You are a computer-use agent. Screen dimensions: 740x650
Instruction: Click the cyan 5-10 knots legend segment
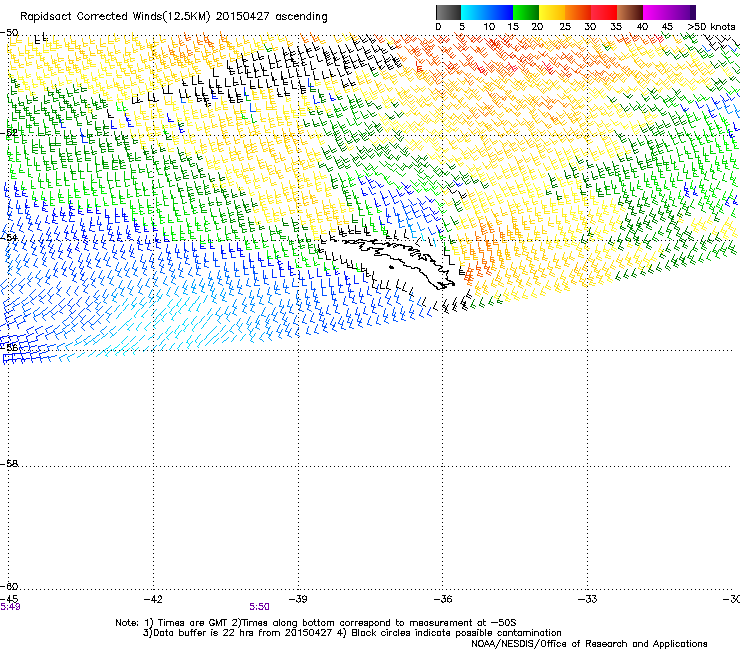click(x=474, y=12)
